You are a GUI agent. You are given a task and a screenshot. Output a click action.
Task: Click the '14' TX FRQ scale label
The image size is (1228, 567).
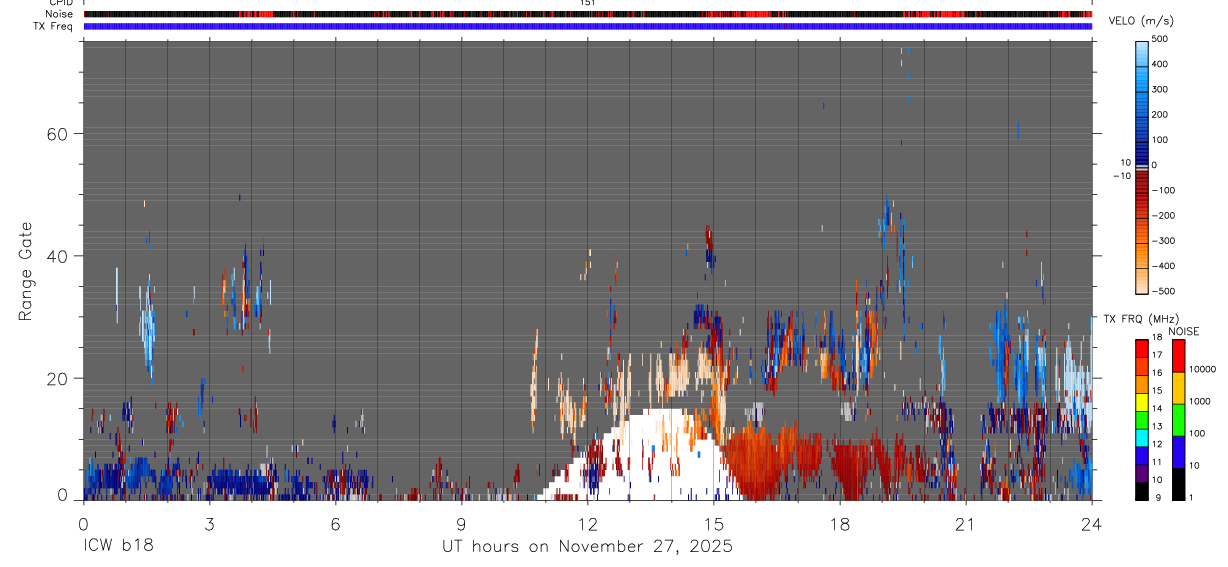pos(1157,408)
